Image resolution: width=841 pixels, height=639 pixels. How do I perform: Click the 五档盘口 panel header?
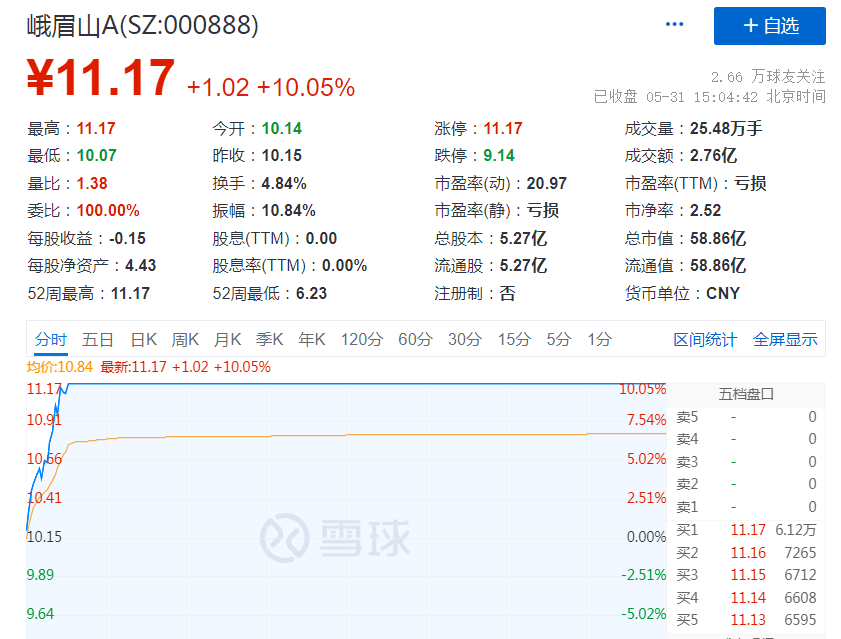click(x=746, y=394)
